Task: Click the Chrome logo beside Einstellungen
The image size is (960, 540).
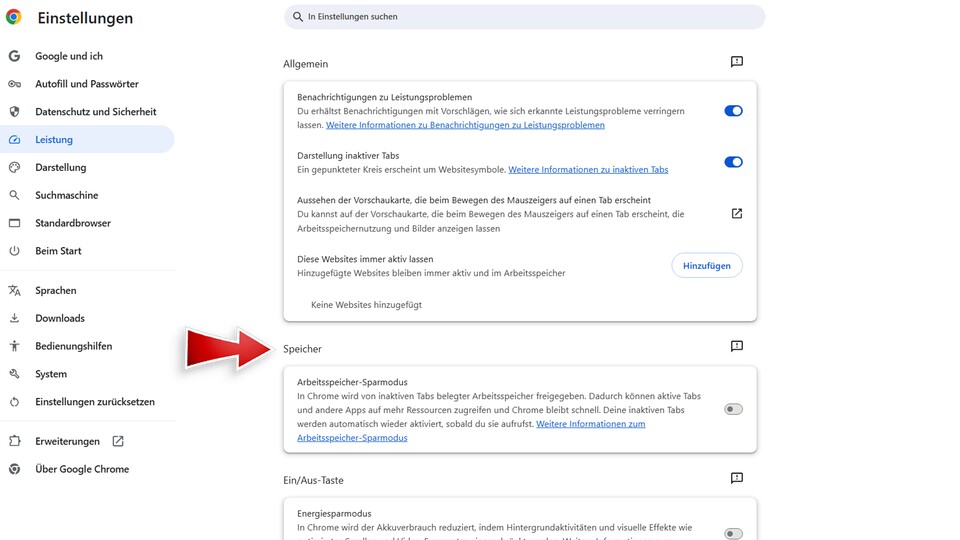Action: (x=14, y=18)
